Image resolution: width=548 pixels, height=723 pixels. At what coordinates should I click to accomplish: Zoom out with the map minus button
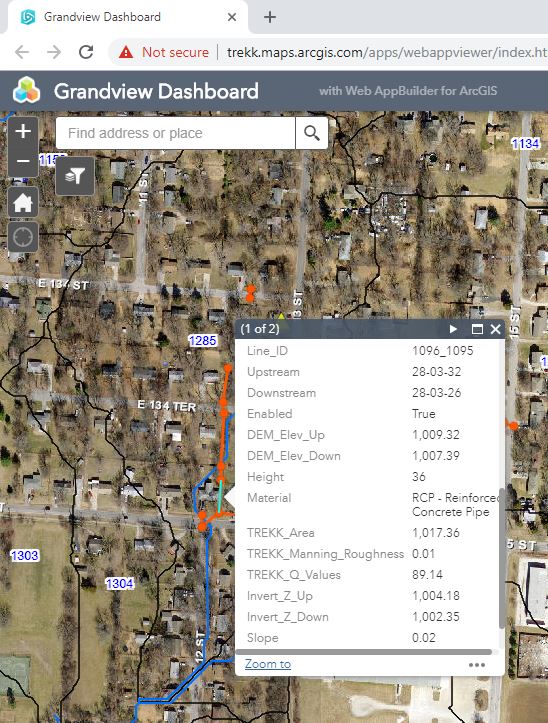[23, 162]
